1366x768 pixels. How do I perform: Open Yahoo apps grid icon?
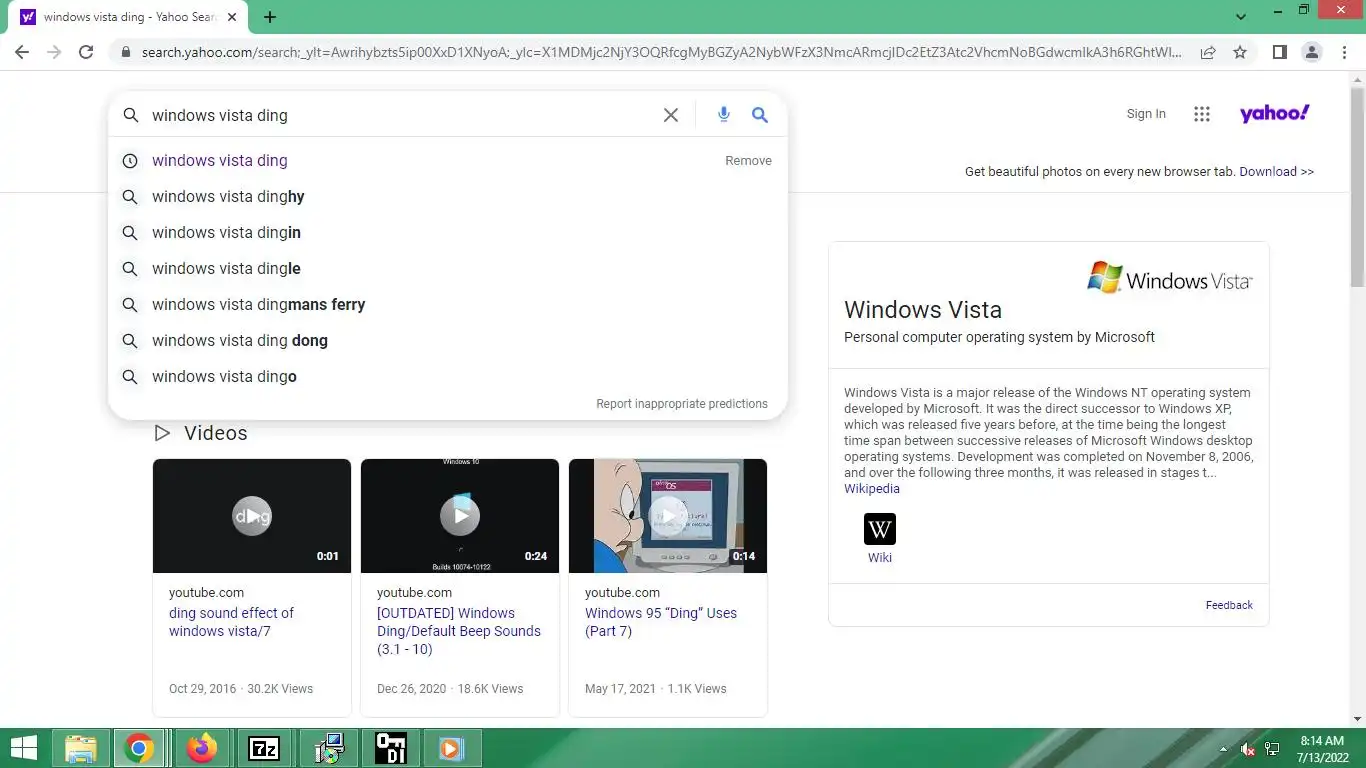1202,114
